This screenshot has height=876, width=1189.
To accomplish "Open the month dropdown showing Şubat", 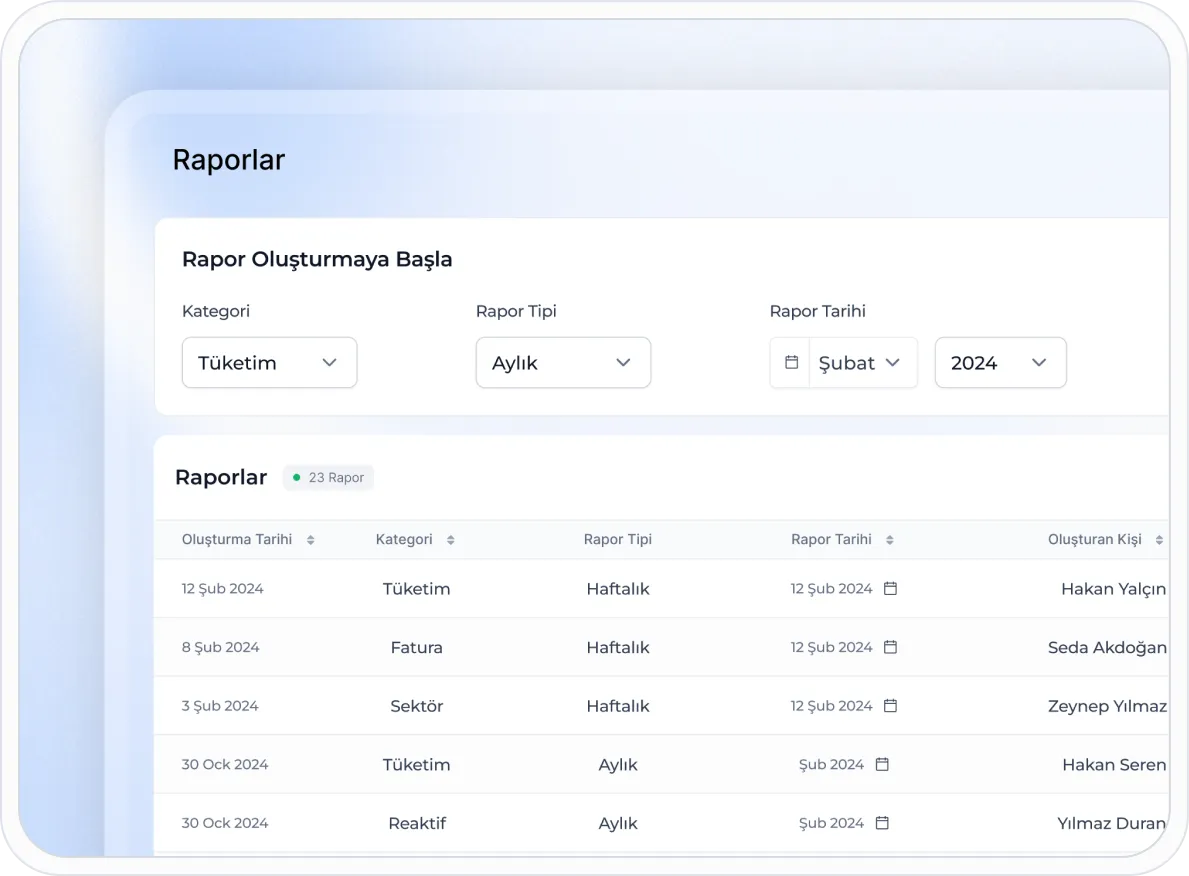I will click(863, 363).
